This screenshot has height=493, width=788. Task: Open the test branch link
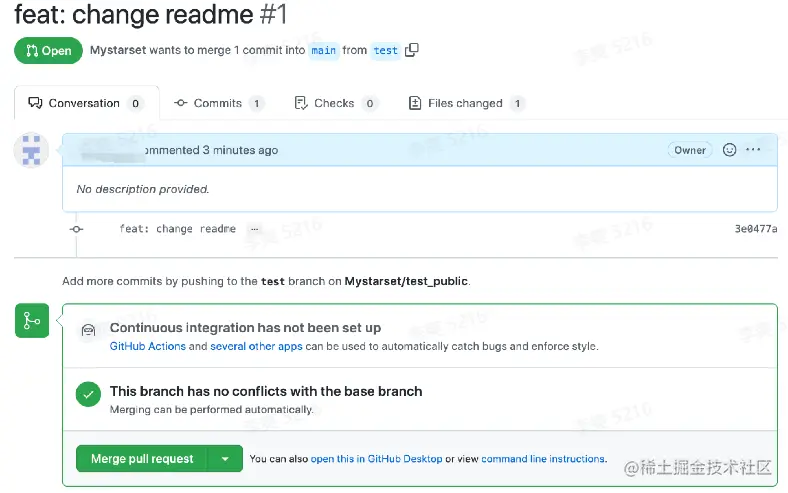click(x=385, y=50)
